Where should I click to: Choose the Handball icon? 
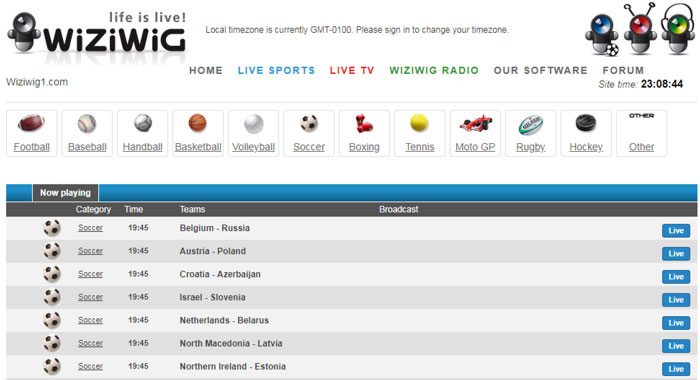[142, 123]
